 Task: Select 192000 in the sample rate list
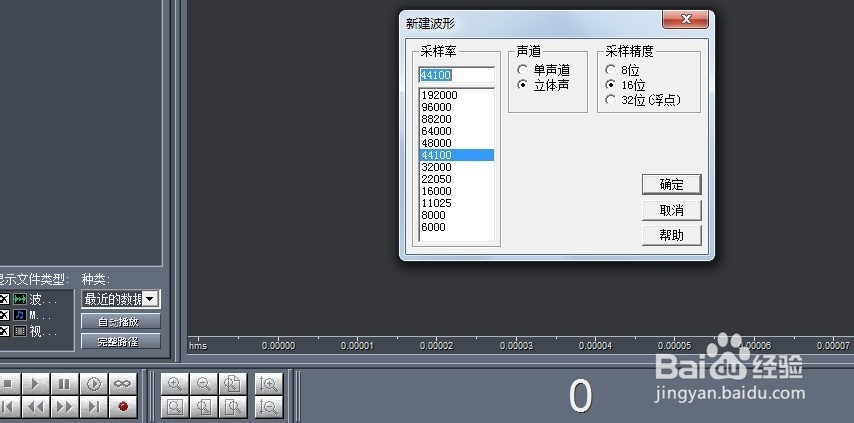[457, 95]
